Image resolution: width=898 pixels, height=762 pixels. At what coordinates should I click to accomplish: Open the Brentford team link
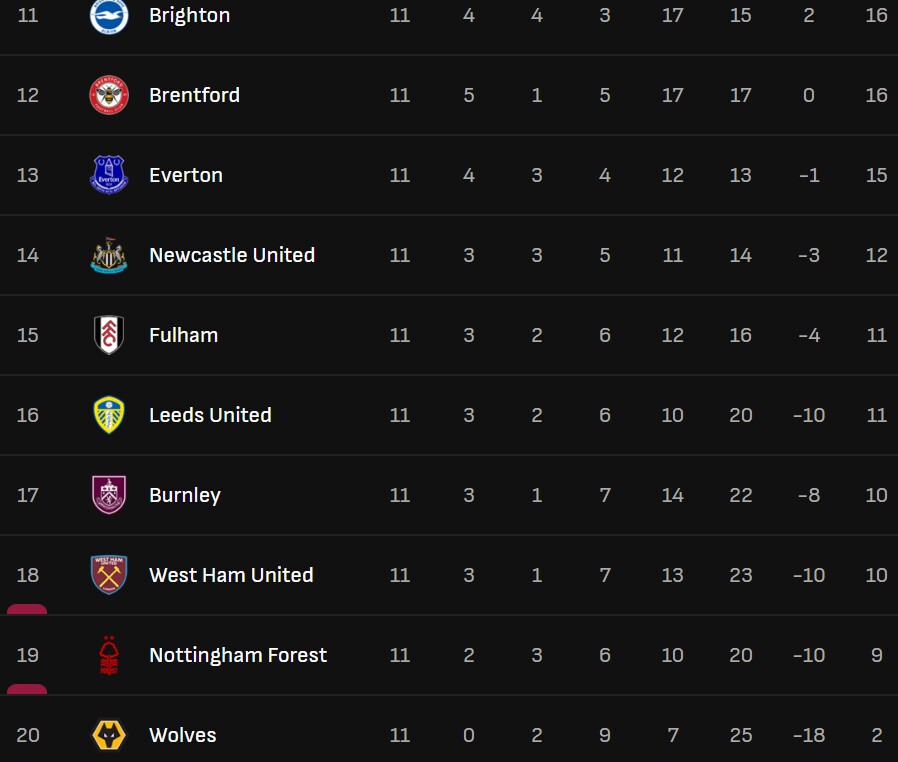click(194, 95)
